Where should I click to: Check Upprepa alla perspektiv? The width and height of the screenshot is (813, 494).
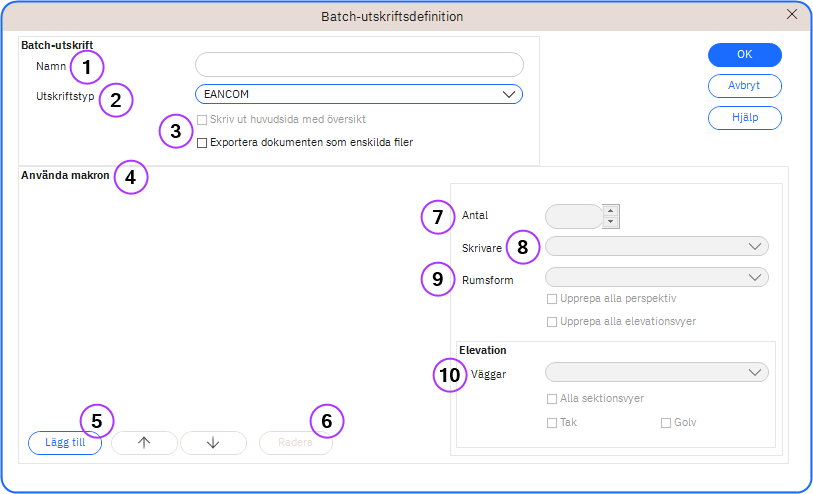(x=552, y=299)
